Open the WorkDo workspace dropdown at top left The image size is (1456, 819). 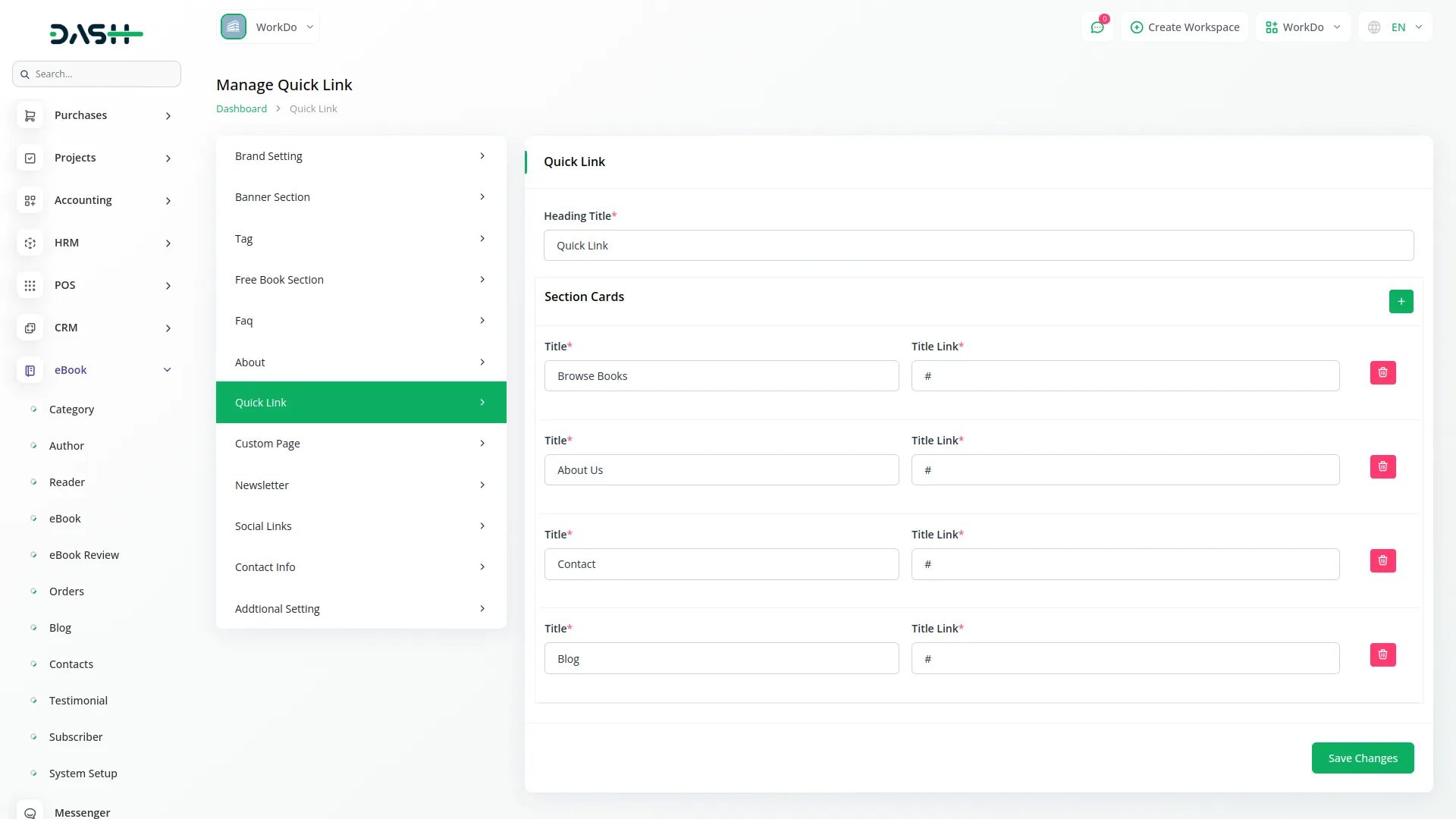click(x=268, y=27)
